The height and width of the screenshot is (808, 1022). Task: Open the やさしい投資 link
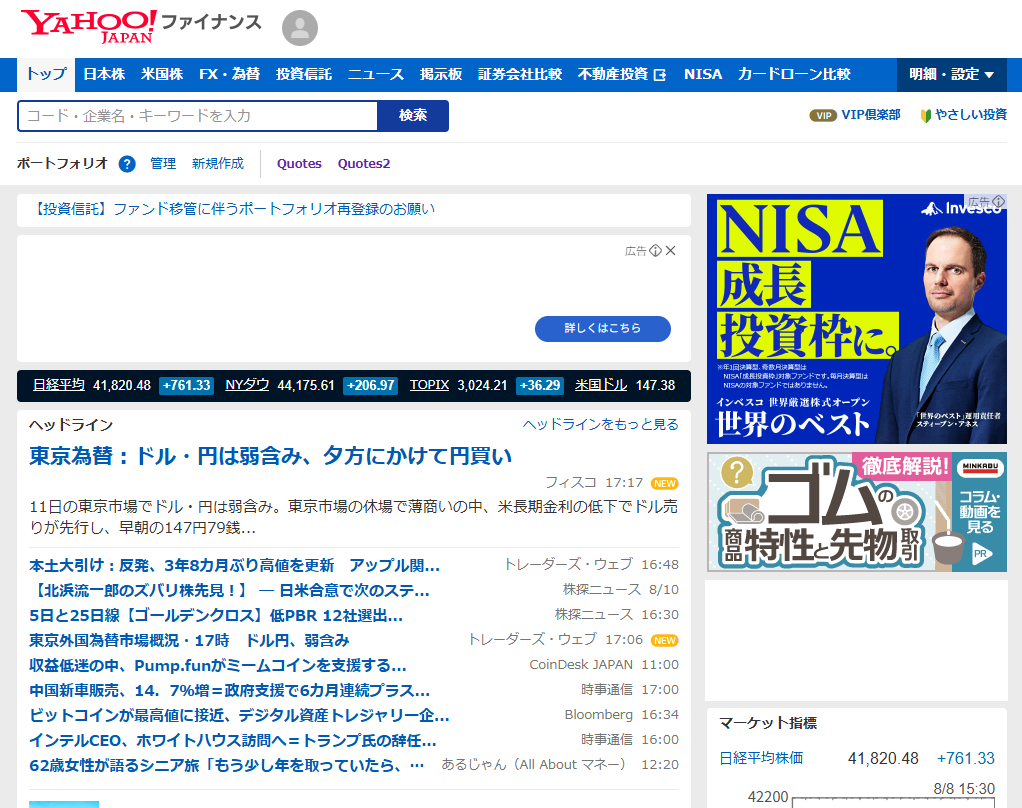click(971, 115)
